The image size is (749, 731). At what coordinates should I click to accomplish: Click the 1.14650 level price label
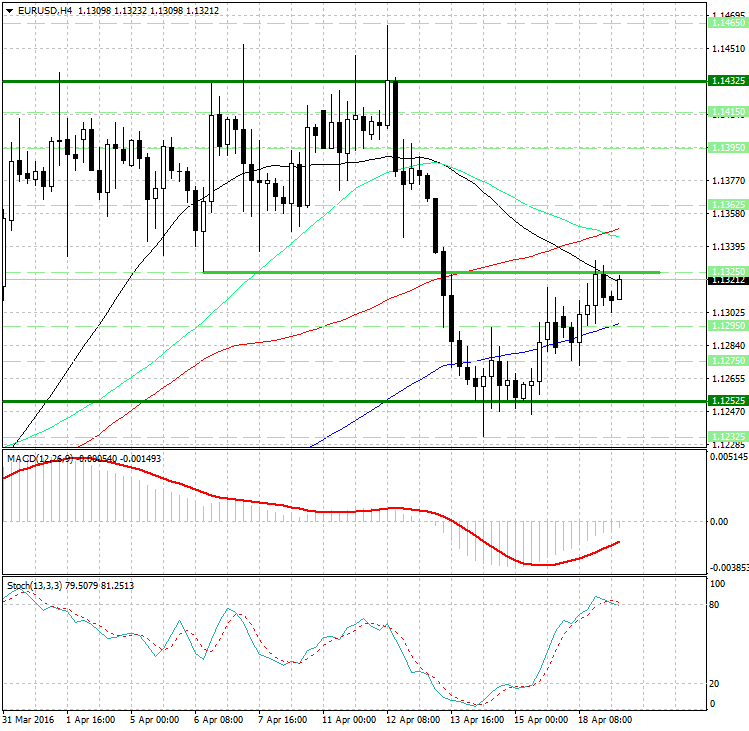tap(728, 23)
